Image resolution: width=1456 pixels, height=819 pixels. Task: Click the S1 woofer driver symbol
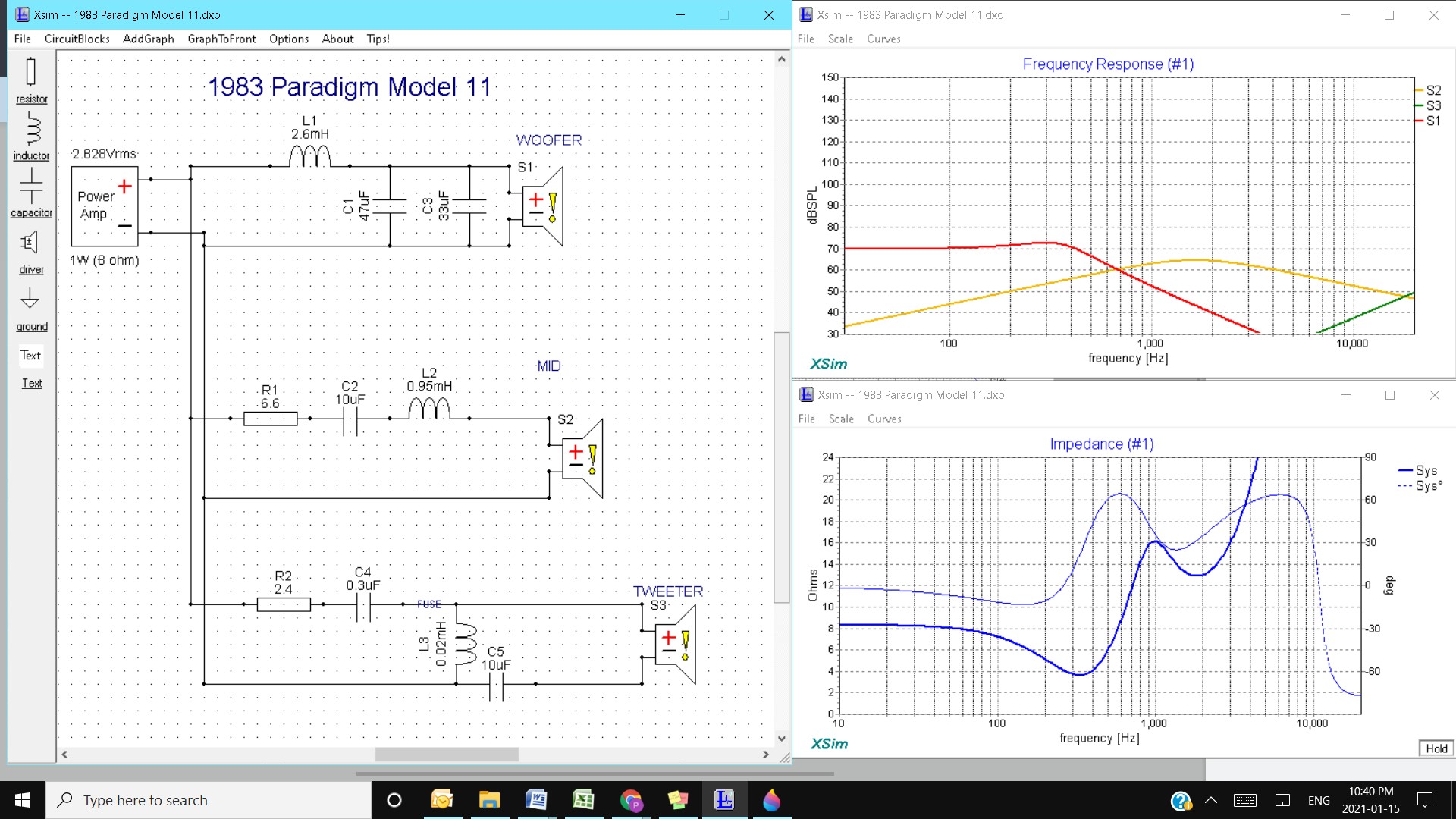tap(543, 206)
